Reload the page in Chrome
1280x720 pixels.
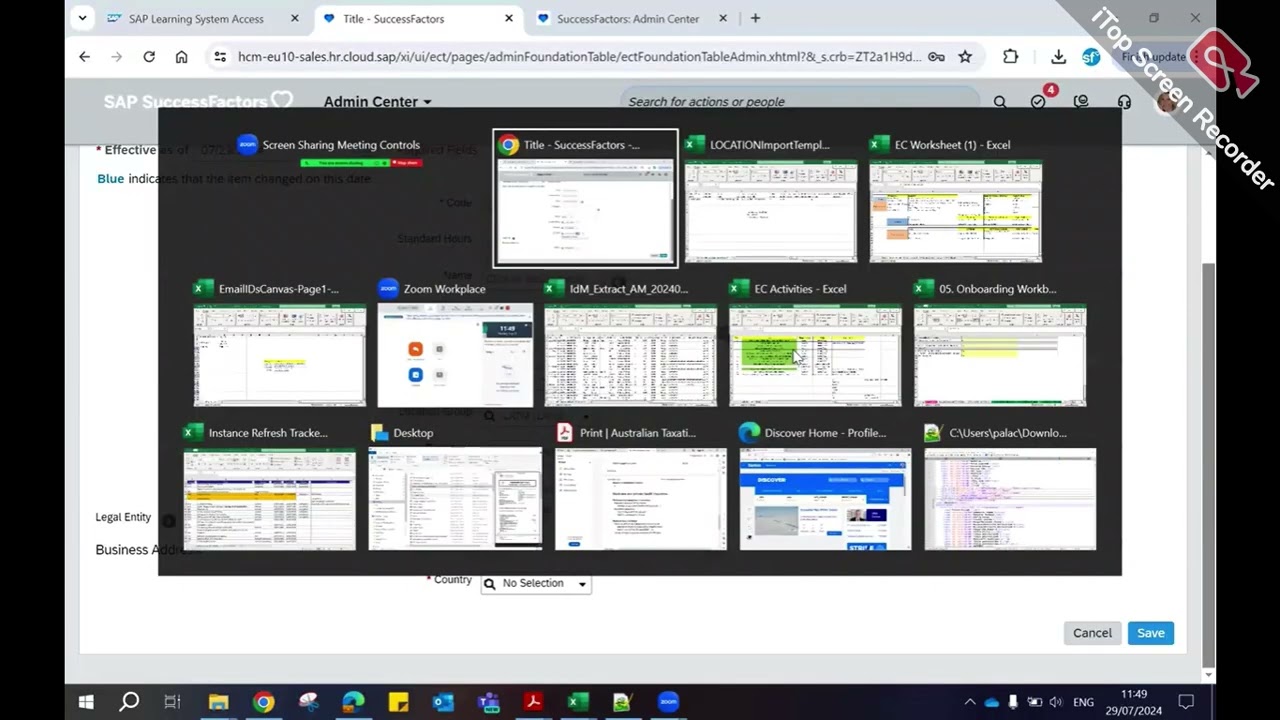[x=149, y=57]
